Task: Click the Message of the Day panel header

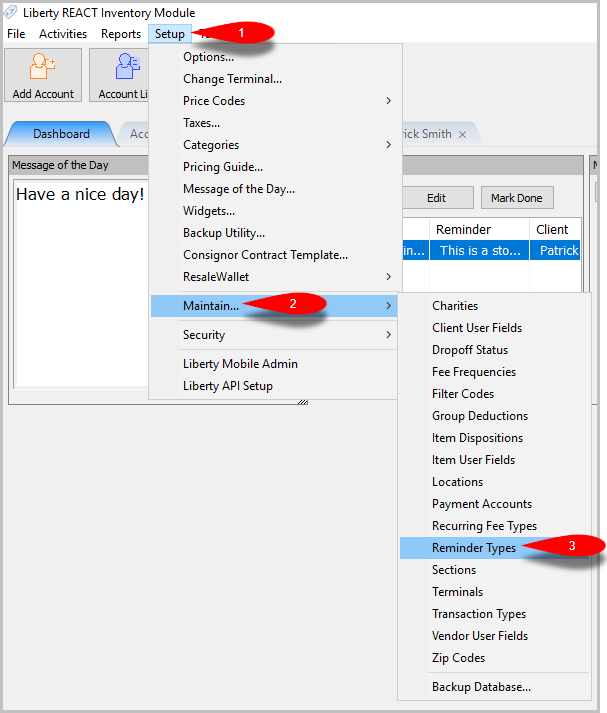Action: [78, 165]
